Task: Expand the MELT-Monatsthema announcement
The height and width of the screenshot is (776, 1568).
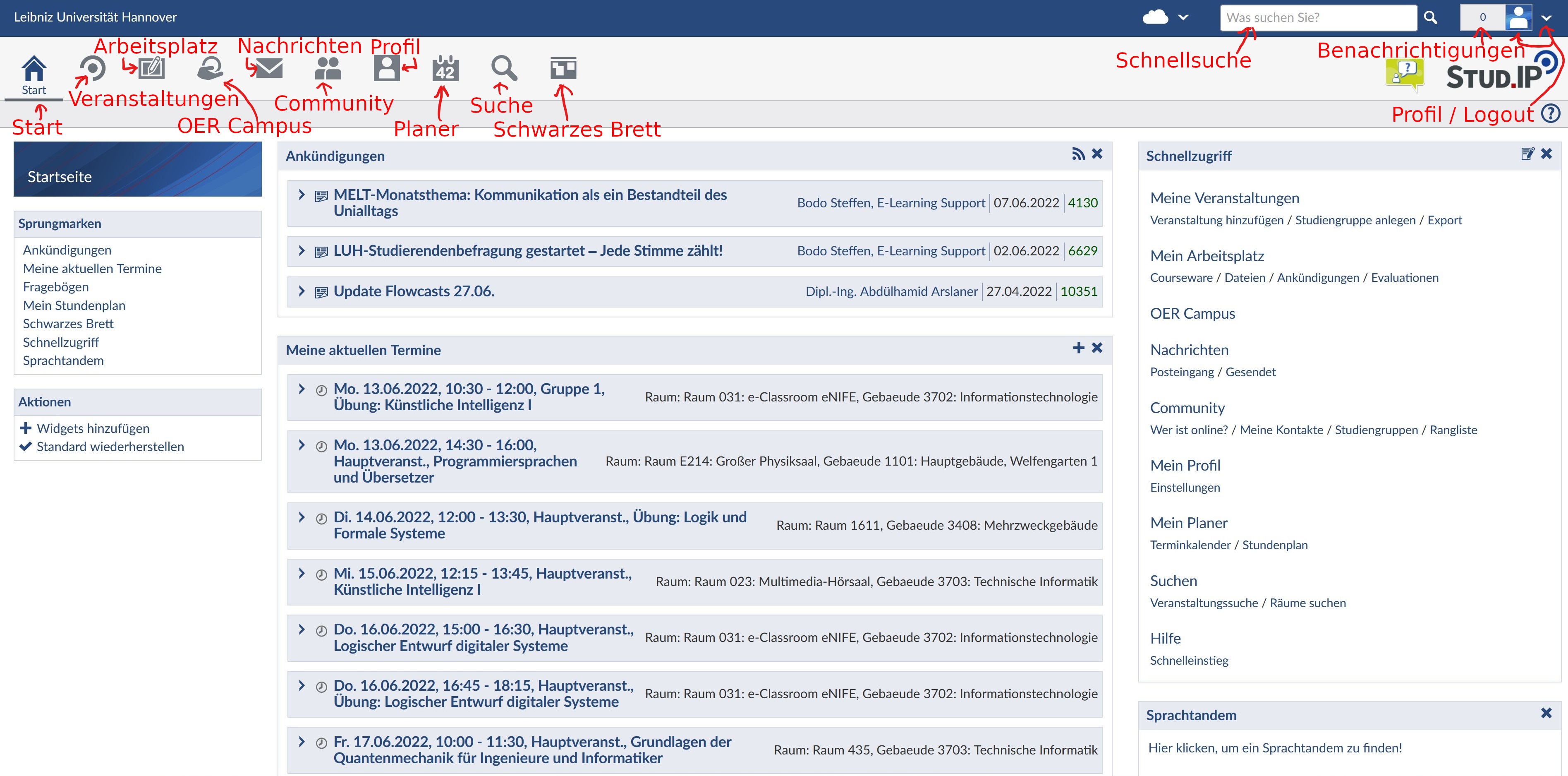Action: (x=302, y=194)
